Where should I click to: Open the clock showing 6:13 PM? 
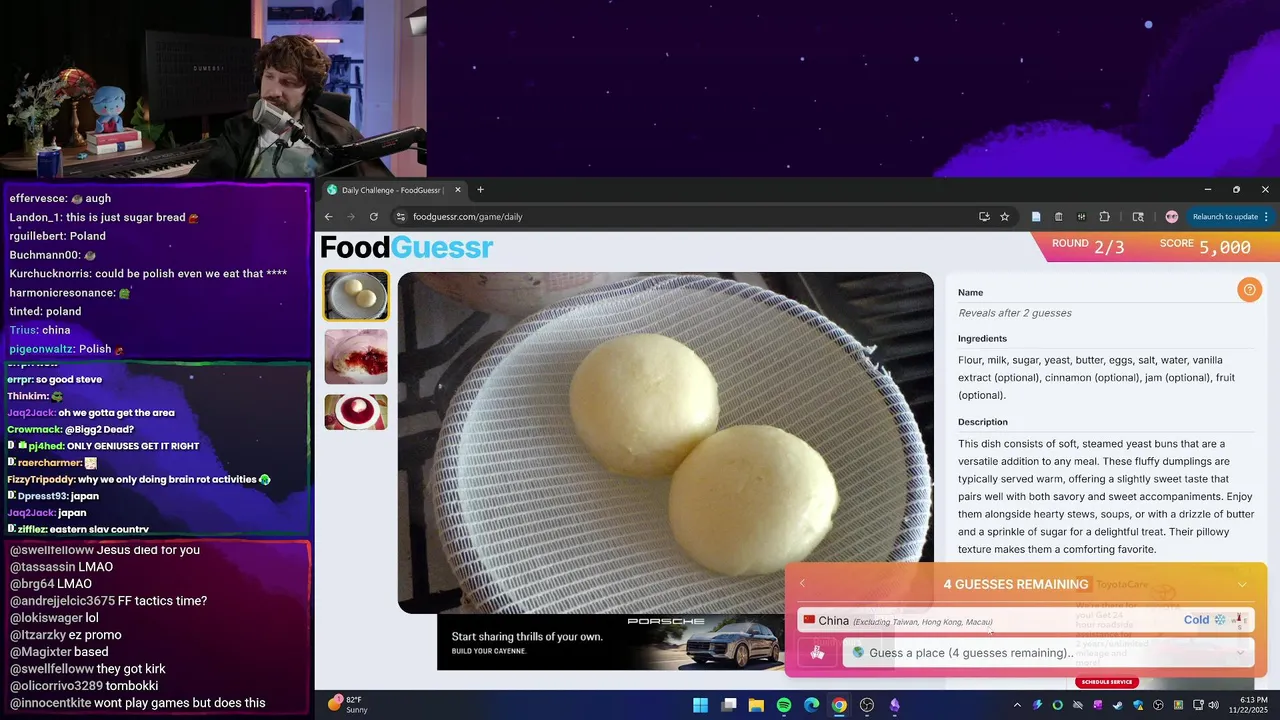pyautogui.click(x=1246, y=705)
